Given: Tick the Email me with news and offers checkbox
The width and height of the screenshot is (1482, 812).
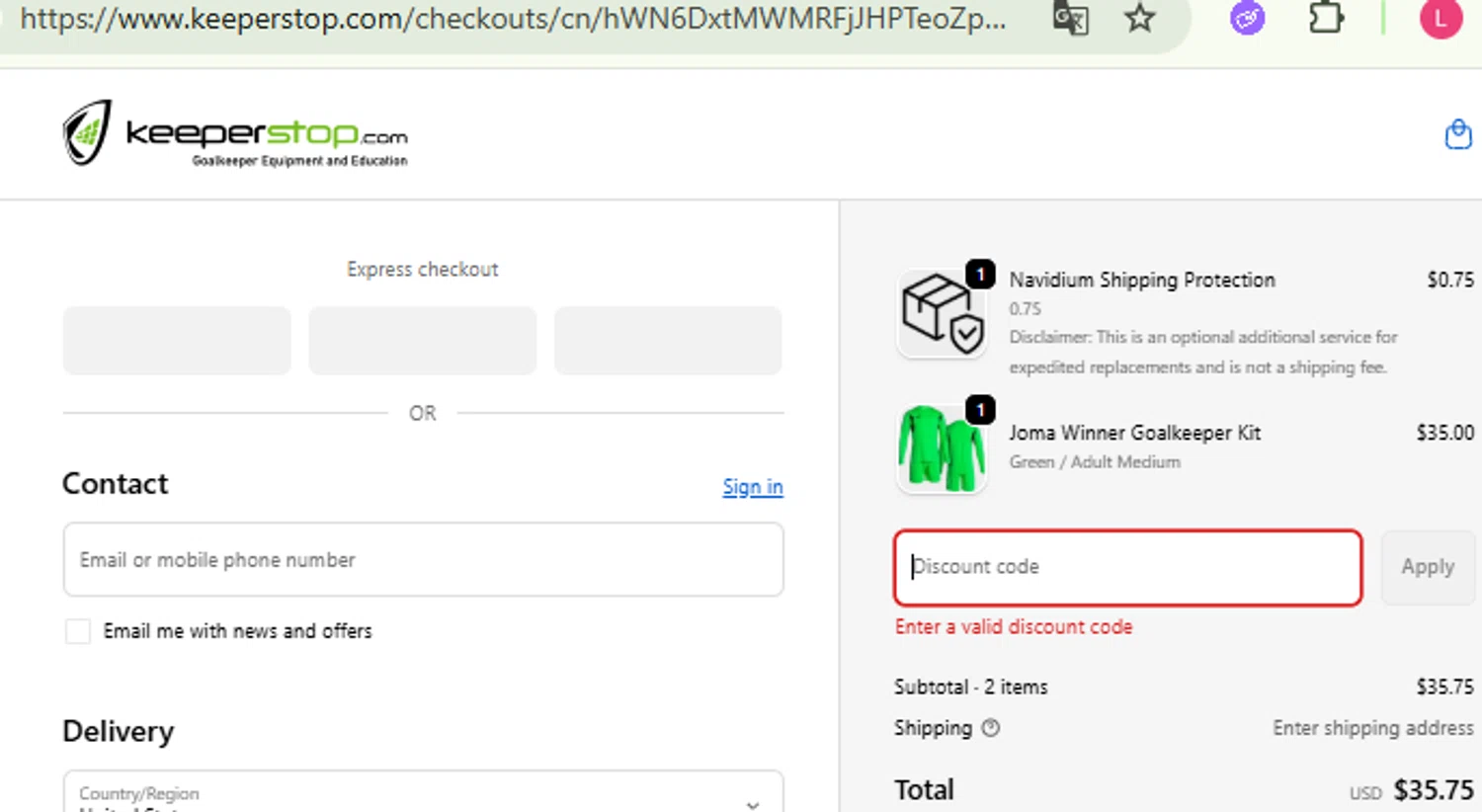Looking at the screenshot, I should click(77, 631).
